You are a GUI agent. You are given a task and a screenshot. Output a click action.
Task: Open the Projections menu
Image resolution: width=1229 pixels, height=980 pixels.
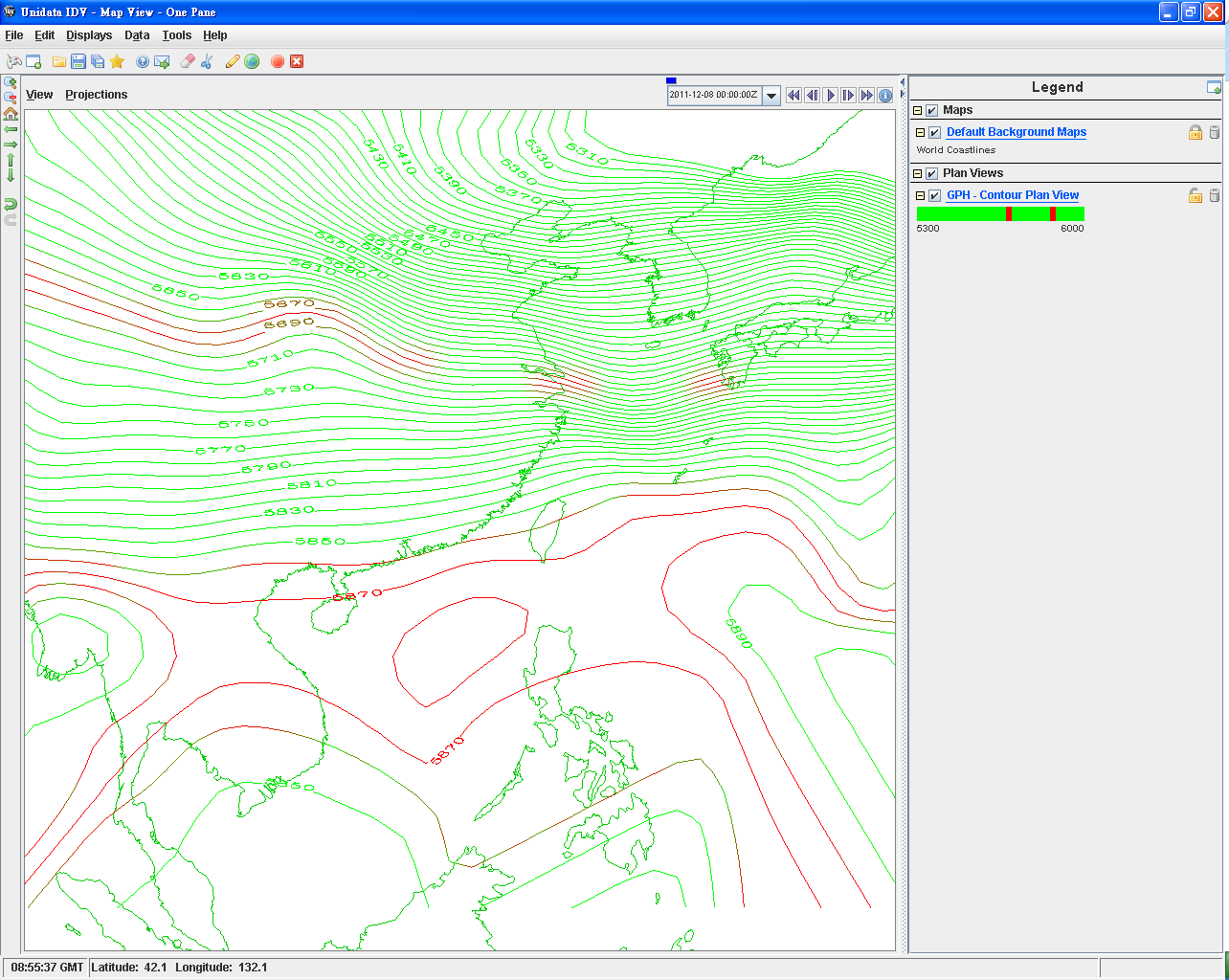click(96, 95)
